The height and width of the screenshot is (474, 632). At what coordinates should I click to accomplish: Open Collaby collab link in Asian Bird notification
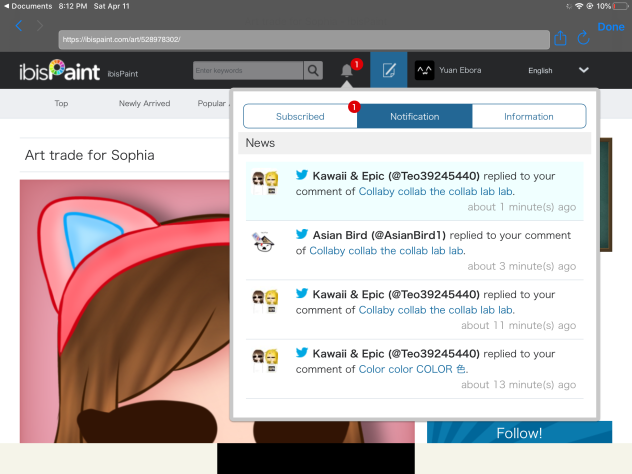(x=386, y=251)
